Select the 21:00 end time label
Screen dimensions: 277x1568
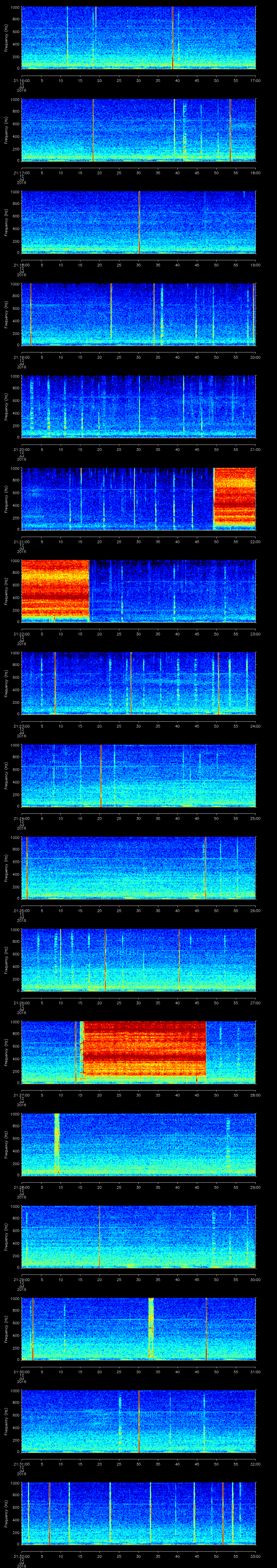[256, 449]
